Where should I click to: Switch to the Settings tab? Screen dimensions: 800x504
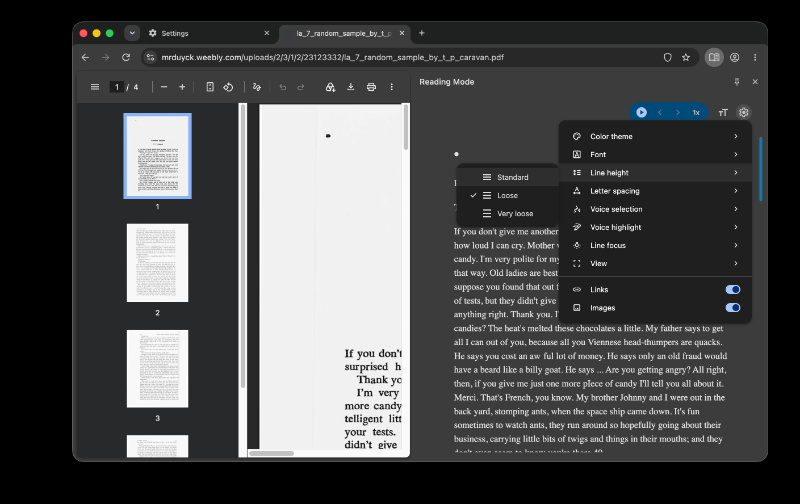point(209,33)
